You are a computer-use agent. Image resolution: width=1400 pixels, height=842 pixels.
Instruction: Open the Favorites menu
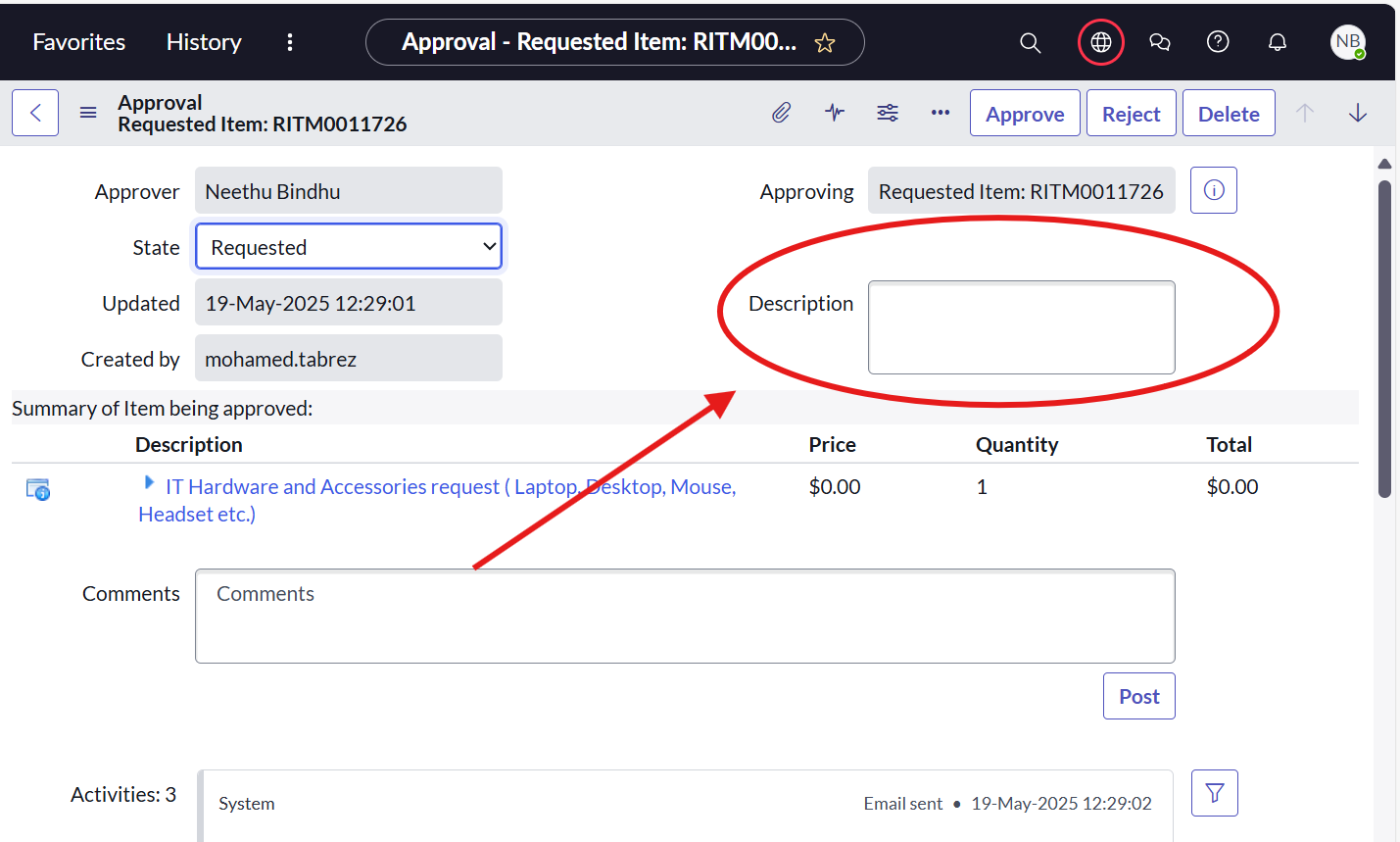[x=77, y=41]
